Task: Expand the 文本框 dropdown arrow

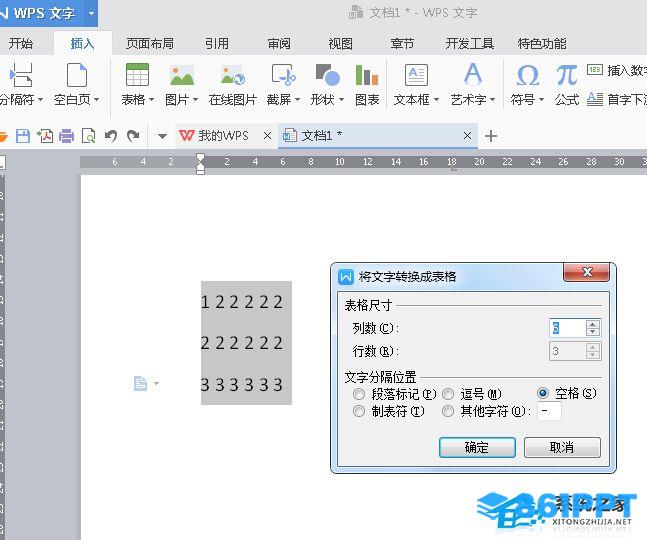Action: [x=436, y=99]
